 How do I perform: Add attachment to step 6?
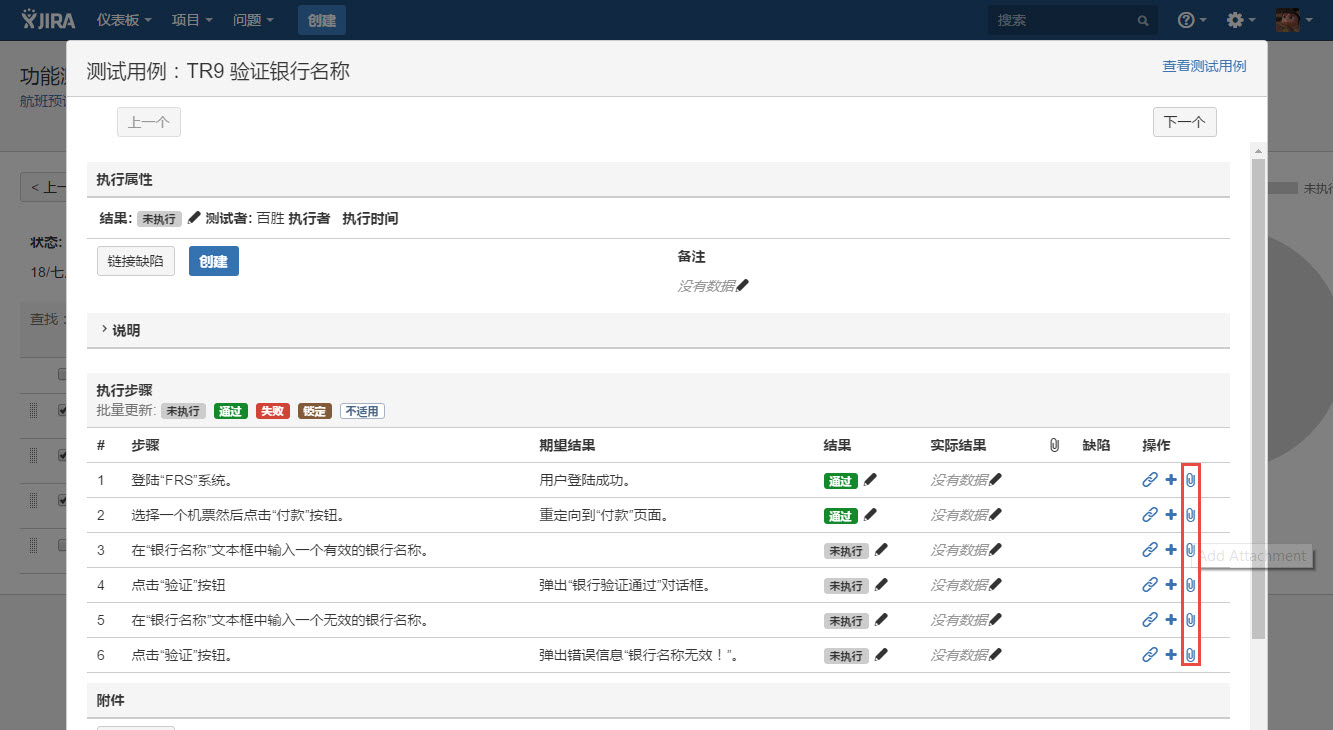click(1190, 655)
